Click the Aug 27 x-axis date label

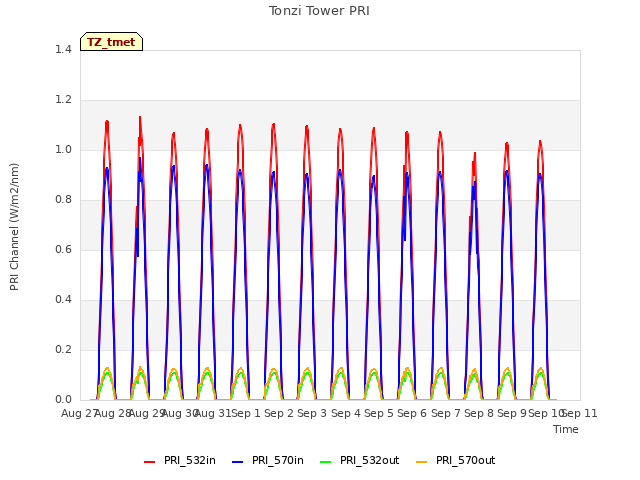pos(78,413)
